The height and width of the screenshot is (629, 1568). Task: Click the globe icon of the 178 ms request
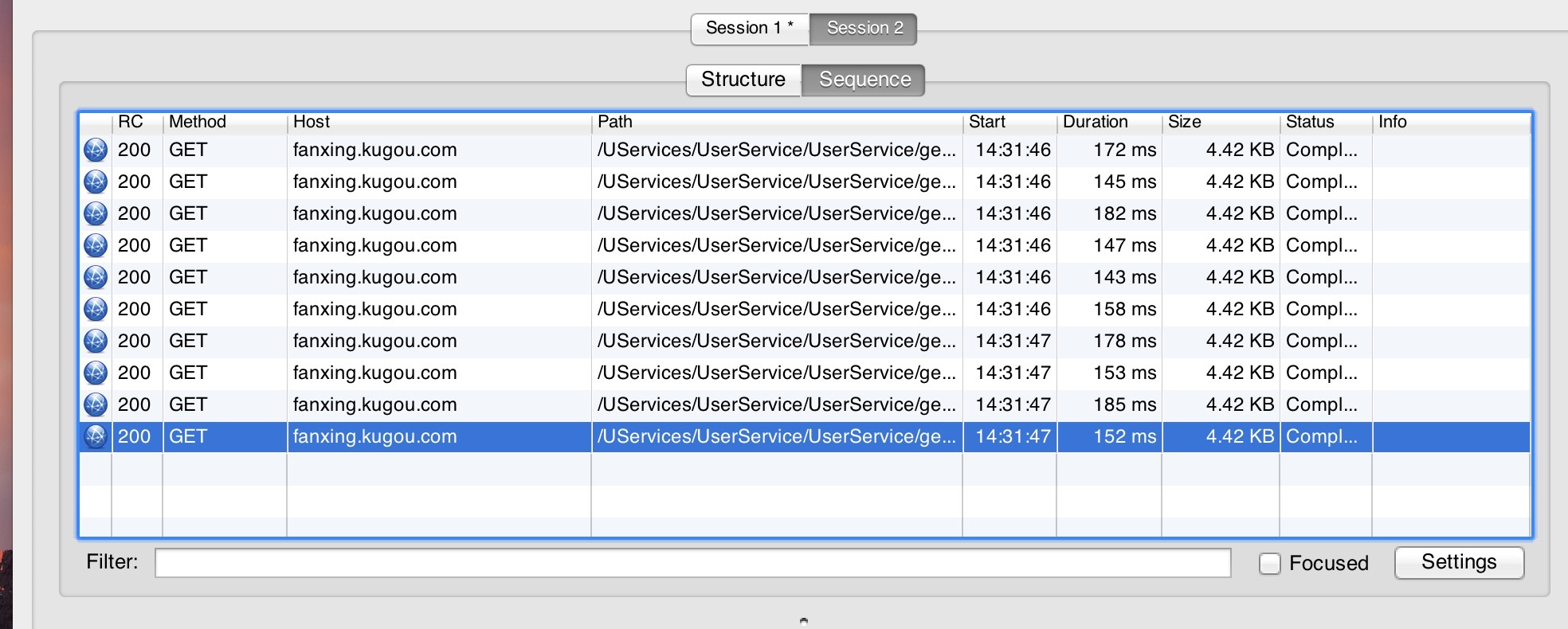pos(96,341)
